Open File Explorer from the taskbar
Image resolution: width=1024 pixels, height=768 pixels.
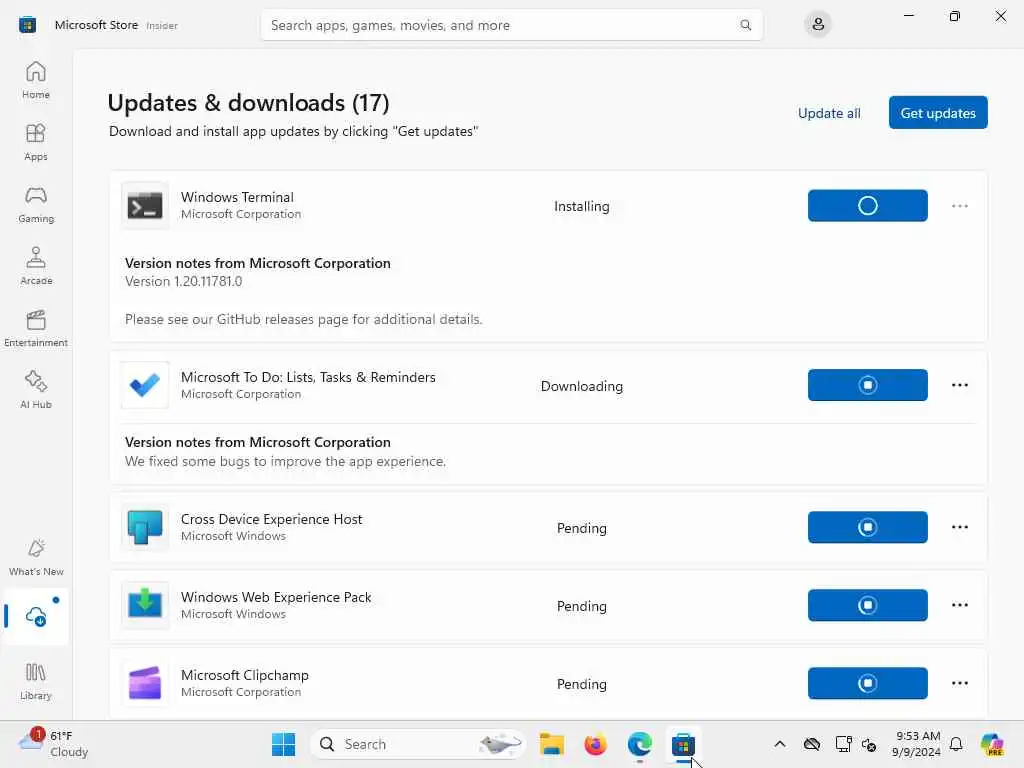(x=552, y=744)
